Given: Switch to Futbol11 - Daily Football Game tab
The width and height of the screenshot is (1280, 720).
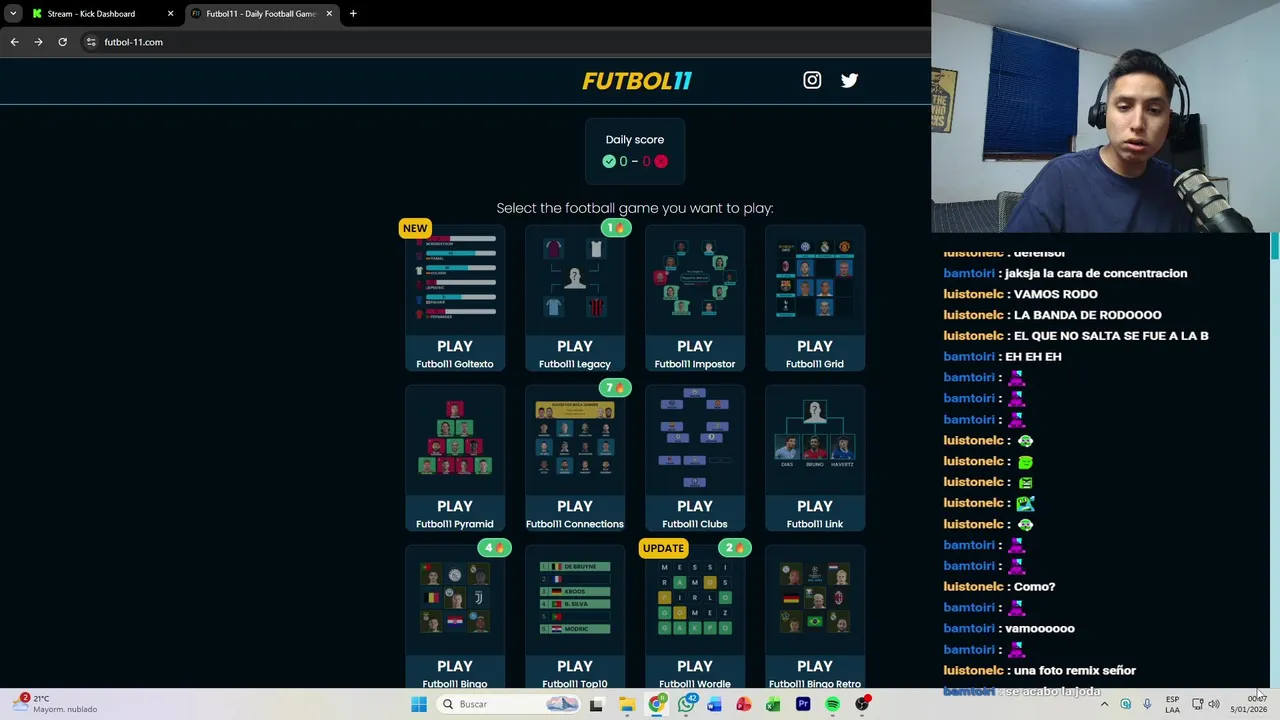Looking at the screenshot, I should pyautogui.click(x=260, y=14).
